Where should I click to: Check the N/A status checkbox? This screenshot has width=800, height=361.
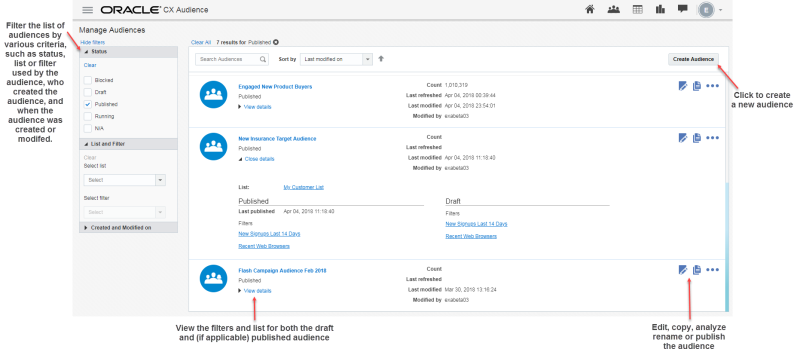coord(88,128)
